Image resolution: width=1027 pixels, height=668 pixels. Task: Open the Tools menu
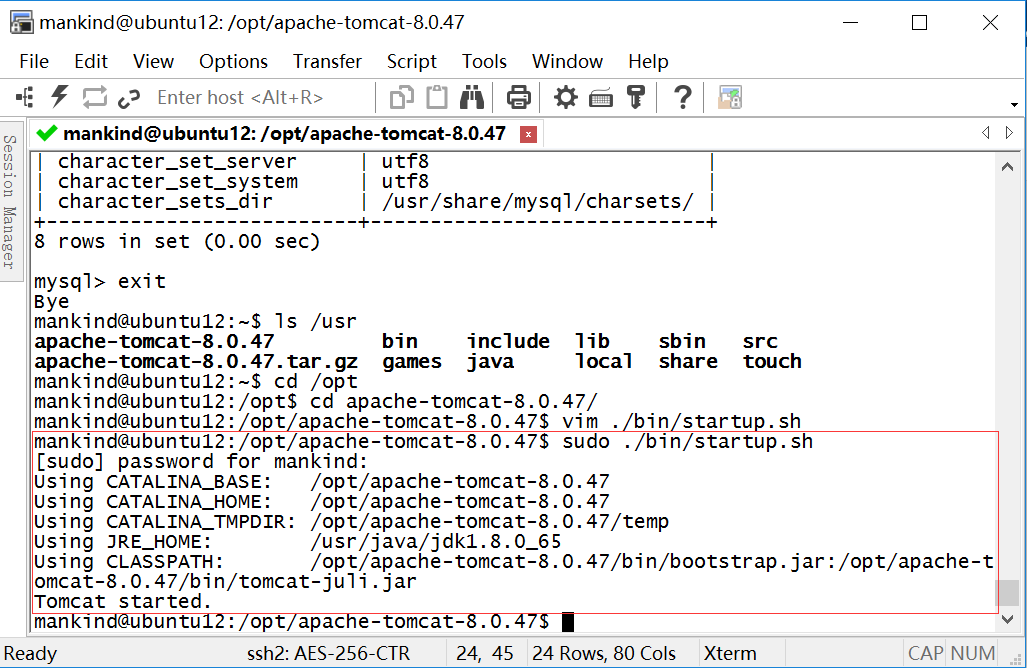point(484,62)
